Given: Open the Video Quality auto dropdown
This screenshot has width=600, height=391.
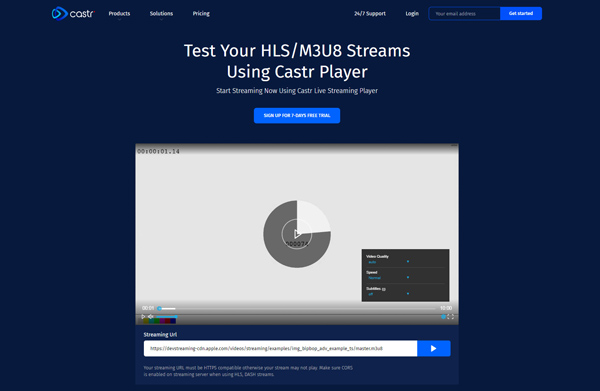Looking at the screenshot, I should coord(388,262).
